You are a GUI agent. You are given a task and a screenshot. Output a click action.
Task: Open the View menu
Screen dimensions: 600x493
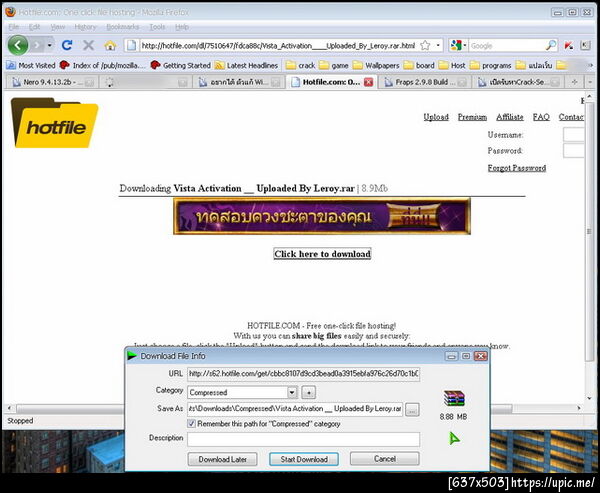coord(58,27)
